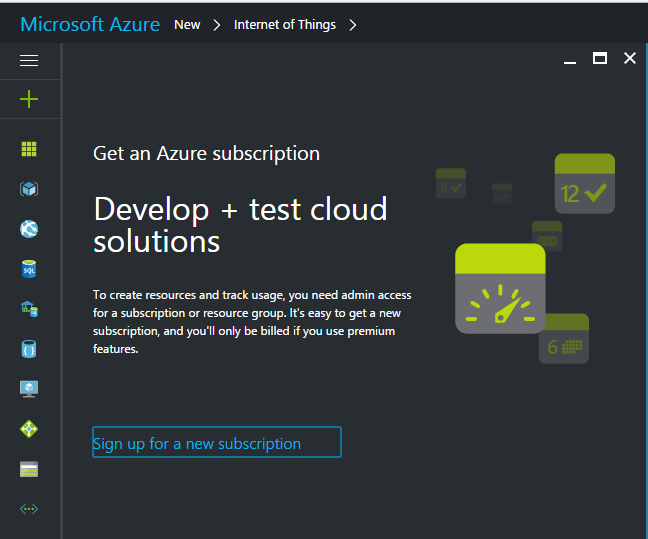Viewport: 648px width, 539px height.
Task: Click 'Get an Azure subscription' heading
Action: 206,154
